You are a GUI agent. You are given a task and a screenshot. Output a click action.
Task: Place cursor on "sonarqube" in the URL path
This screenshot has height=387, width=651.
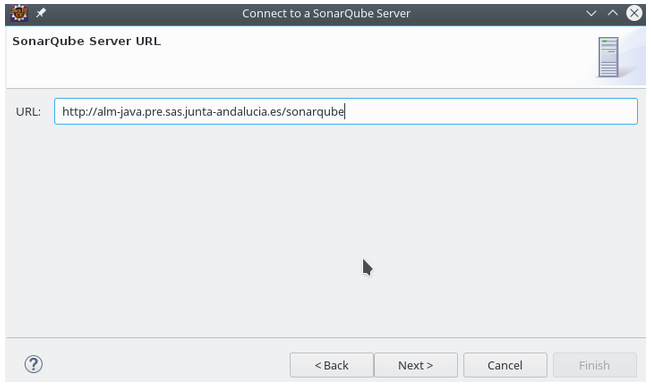315,113
